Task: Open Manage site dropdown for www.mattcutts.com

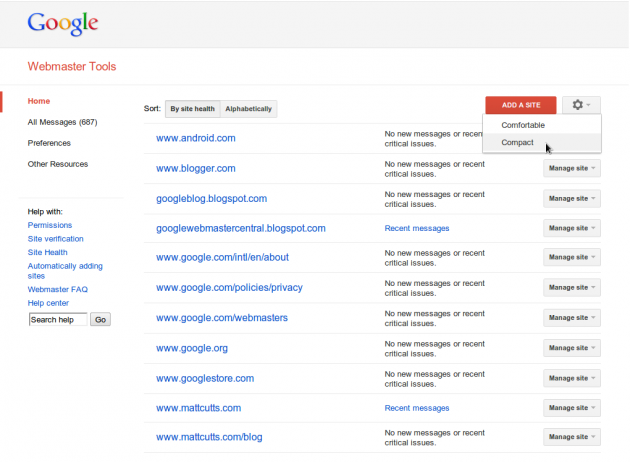Action: coord(572,408)
